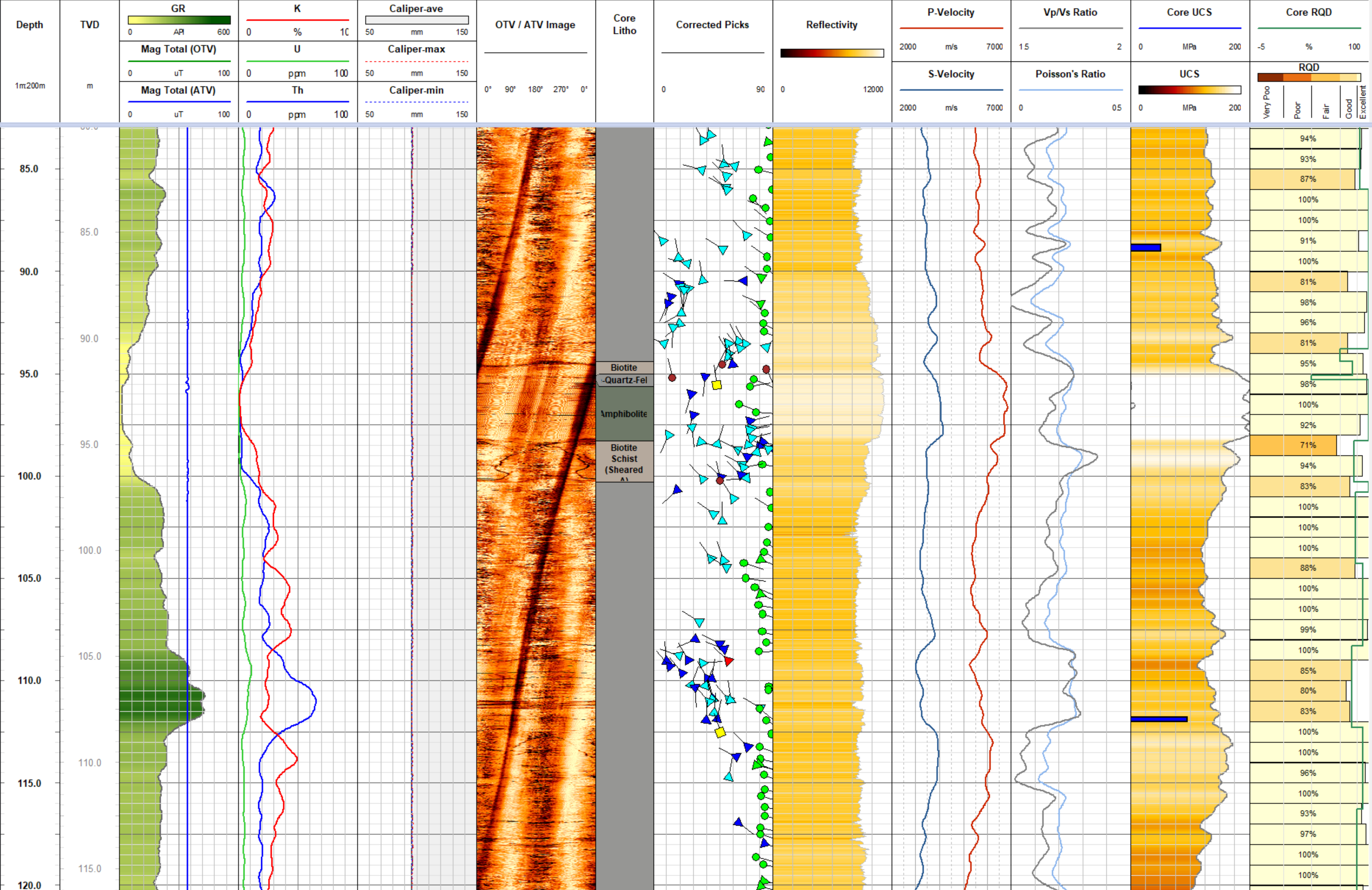Open the Vp/Vs Ratio header options
Image resolution: width=1372 pixels, height=890 pixels.
point(1070,12)
